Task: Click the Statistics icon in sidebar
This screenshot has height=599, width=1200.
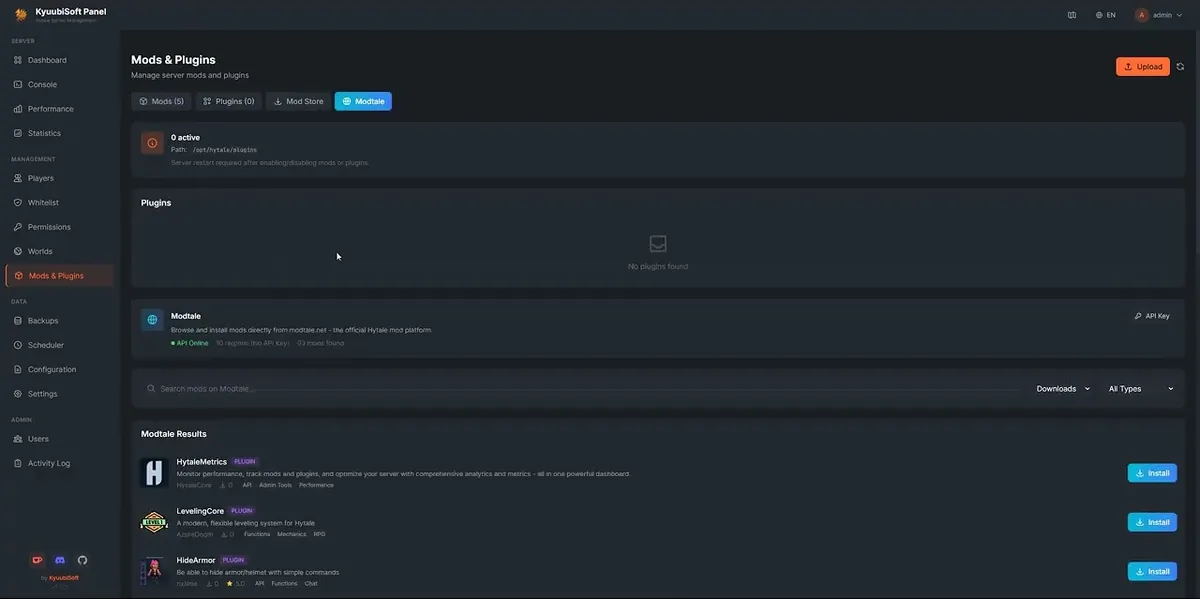Action: coord(18,133)
